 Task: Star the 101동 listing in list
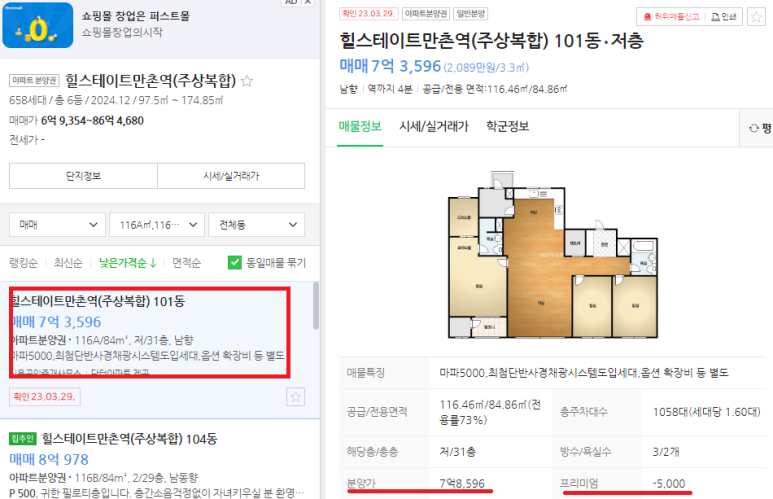[x=295, y=396]
